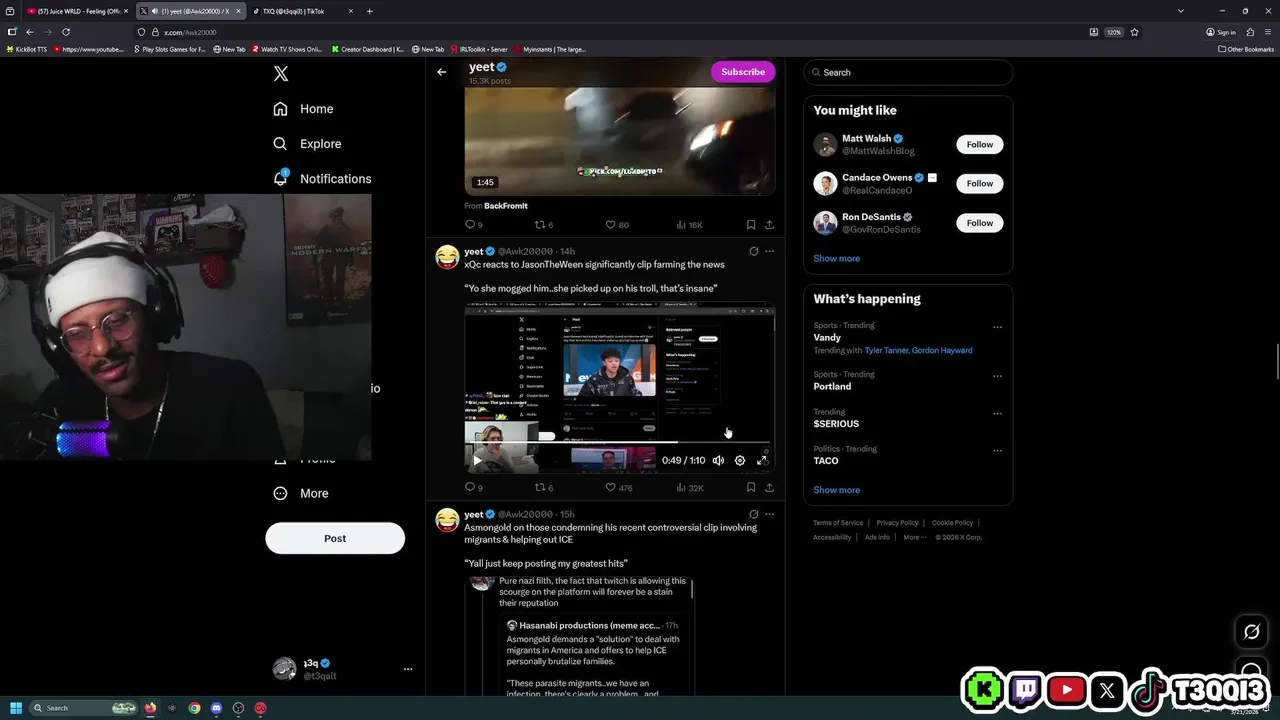The image size is (1280, 720).
Task: Open the Portland trending topic
Action: pyautogui.click(x=832, y=386)
